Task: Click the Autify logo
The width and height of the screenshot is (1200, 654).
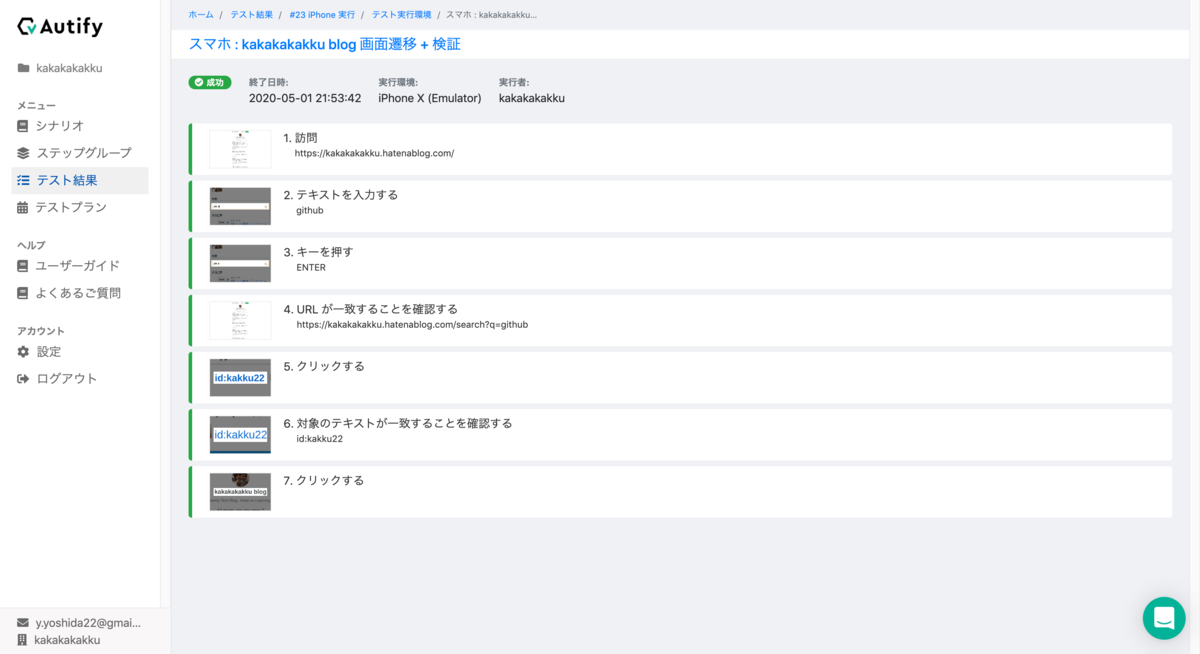Action: [x=59, y=27]
